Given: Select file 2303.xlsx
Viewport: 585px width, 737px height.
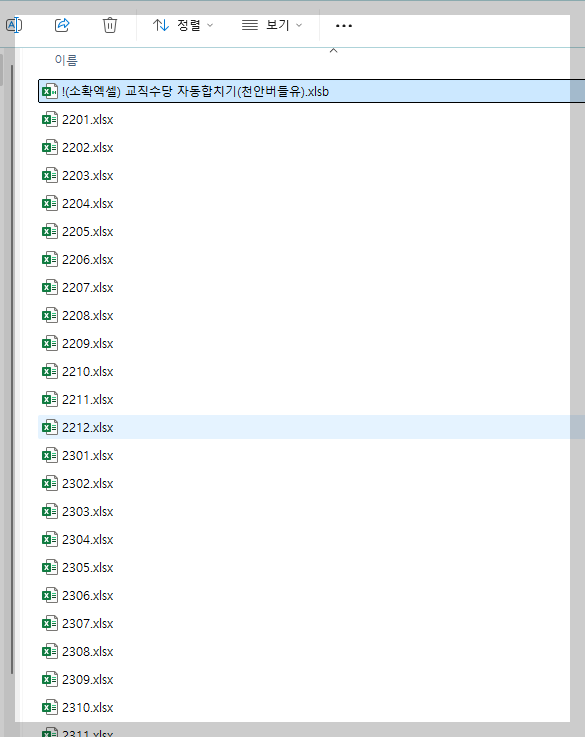Looking at the screenshot, I should click(87, 511).
